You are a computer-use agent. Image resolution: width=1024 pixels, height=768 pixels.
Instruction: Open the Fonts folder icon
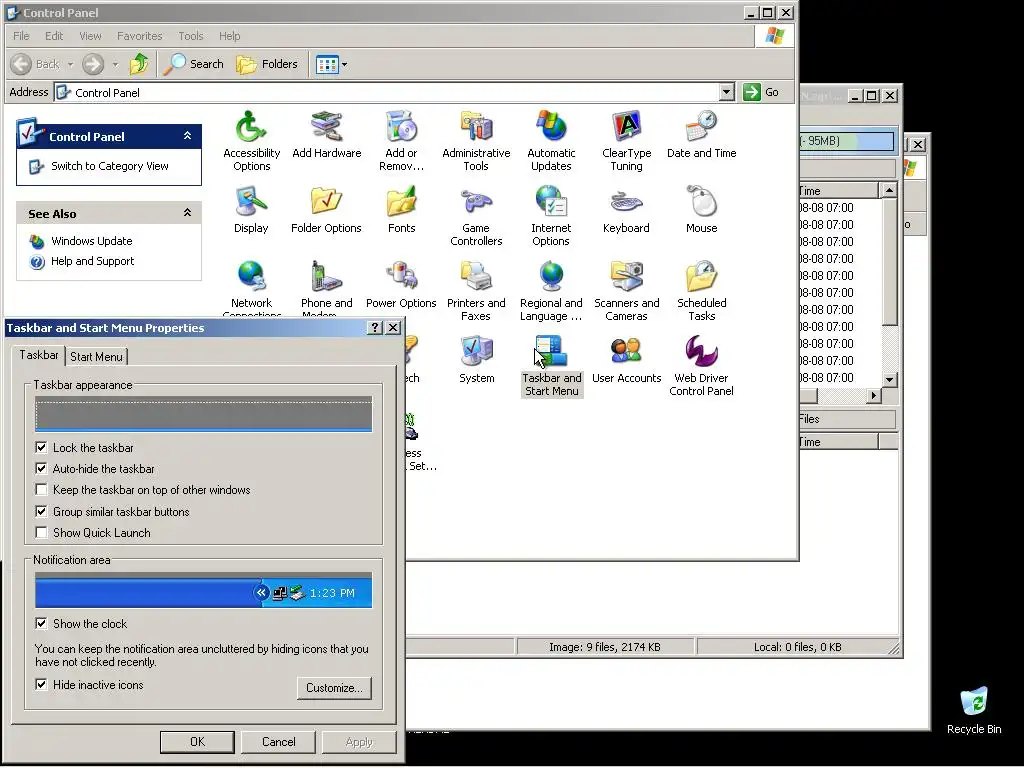click(x=401, y=210)
